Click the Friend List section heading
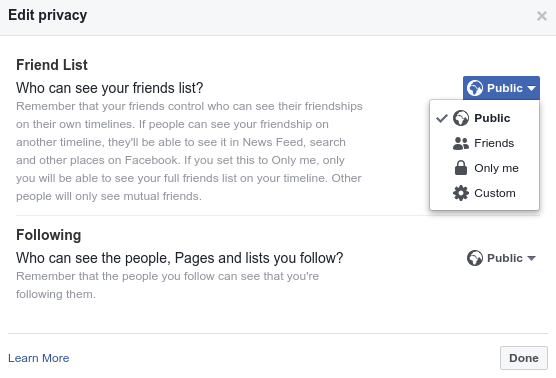The height and width of the screenshot is (378, 556). click(x=52, y=65)
